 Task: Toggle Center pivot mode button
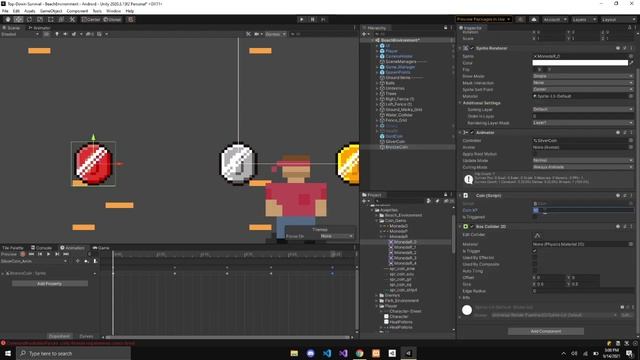[x=91, y=19]
